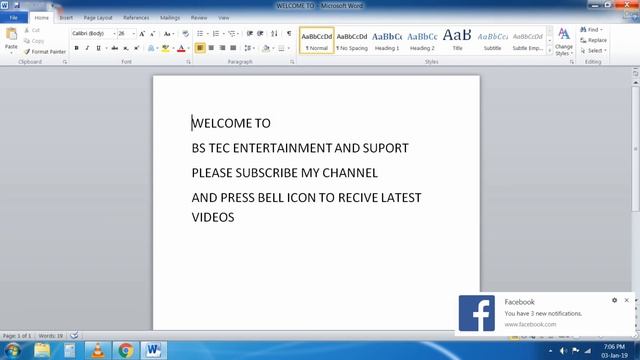Click the volume speaker tray icon

[563, 351]
